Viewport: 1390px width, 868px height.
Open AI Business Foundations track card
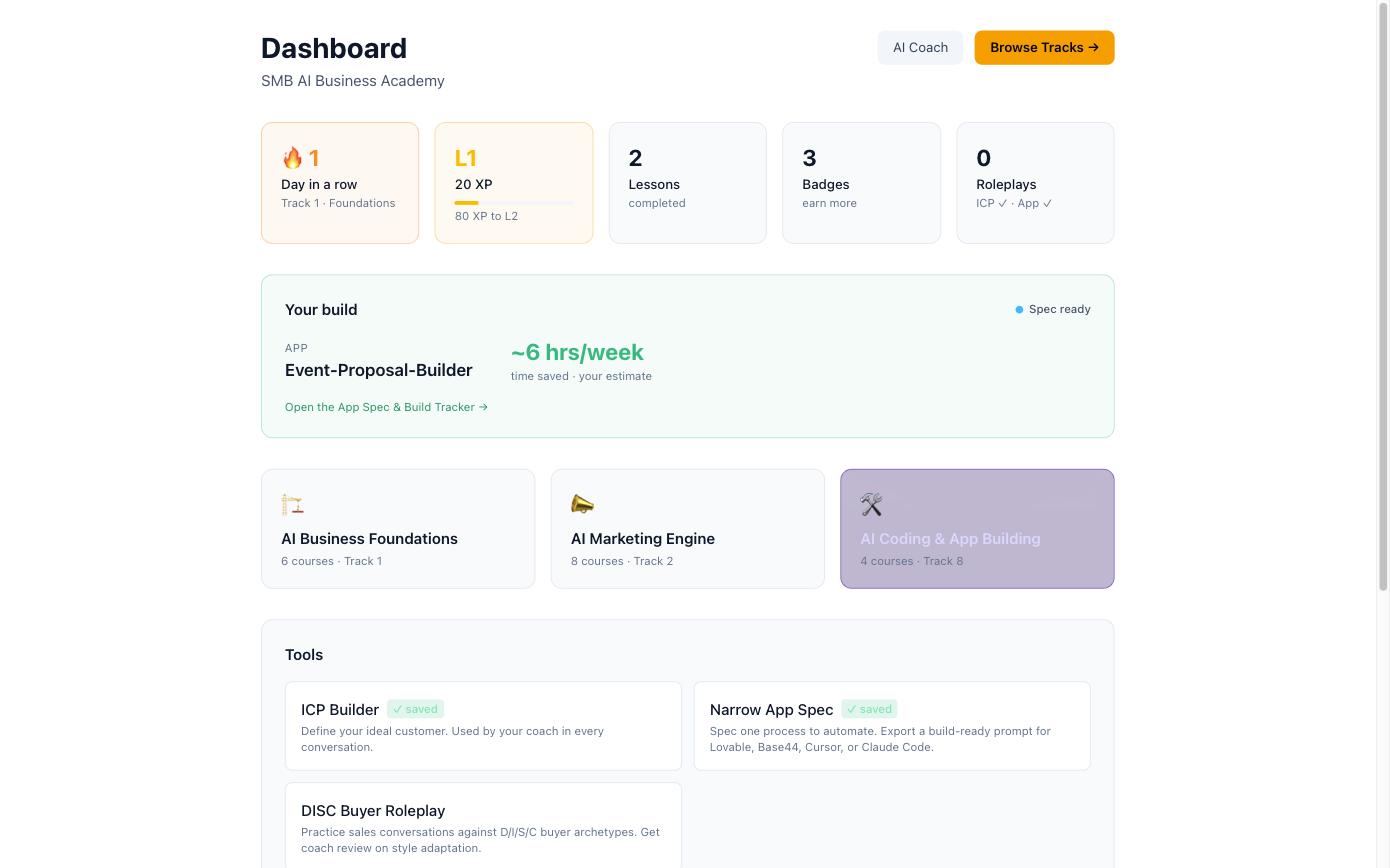pos(398,529)
